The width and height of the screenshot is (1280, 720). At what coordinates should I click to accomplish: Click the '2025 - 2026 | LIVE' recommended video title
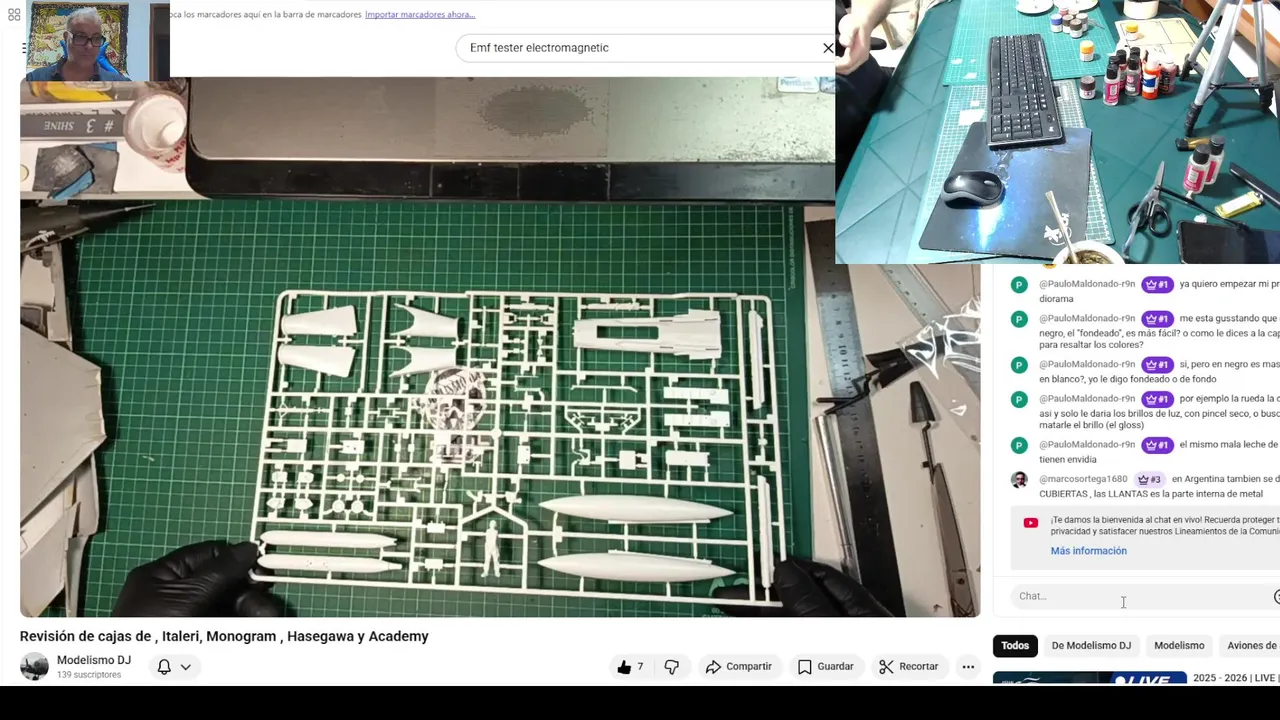(1235, 678)
